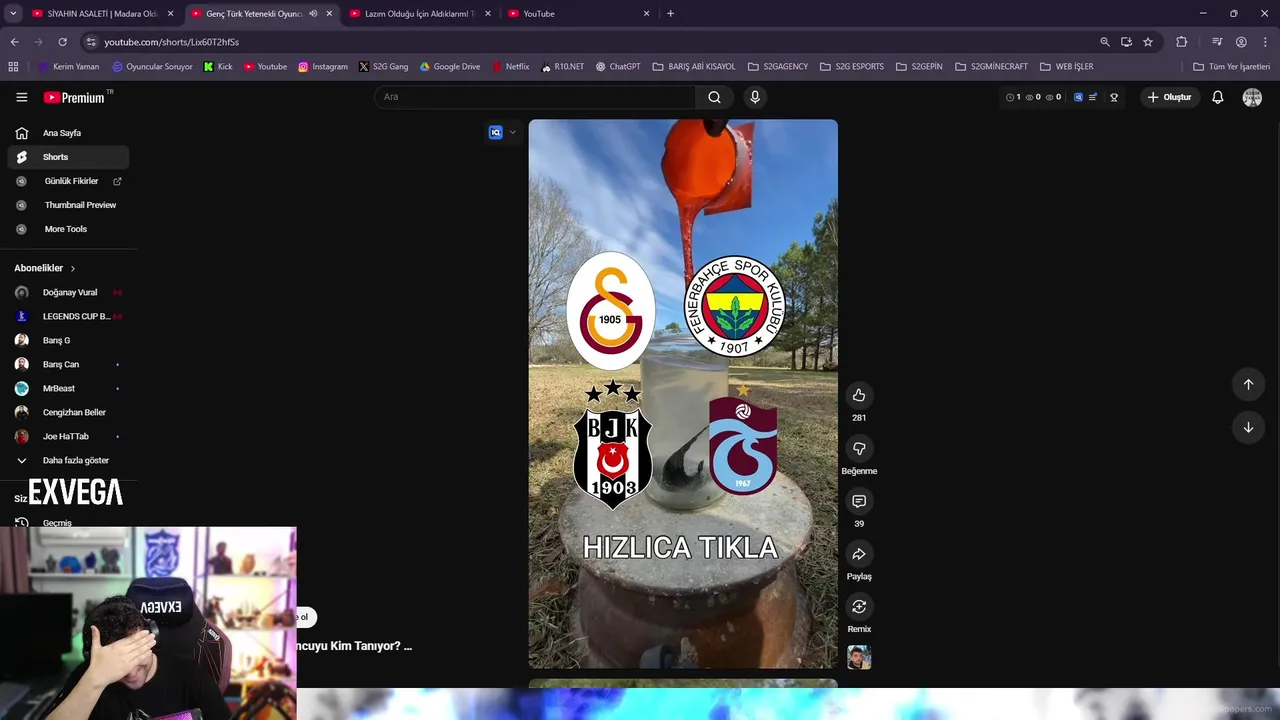Expand Daha fazla göster in subscriptions
1280x720 pixels.
pos(68,460)
